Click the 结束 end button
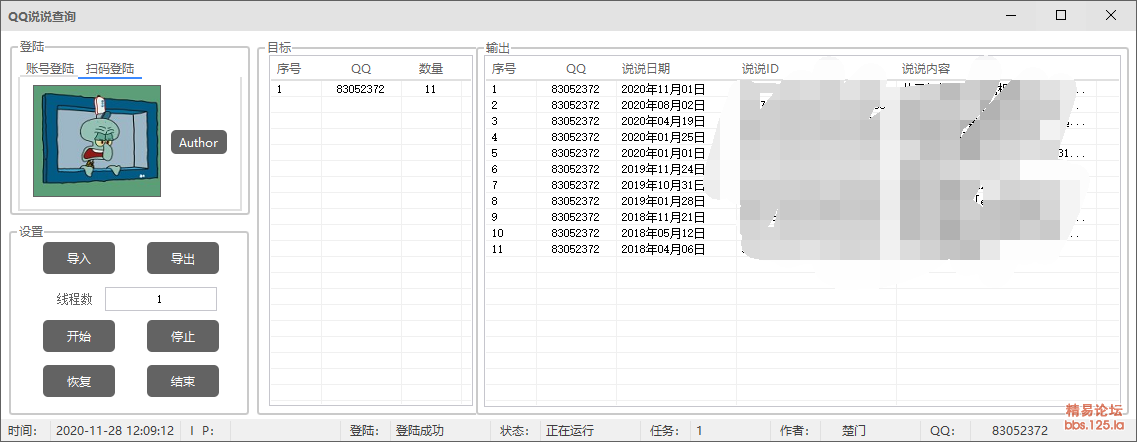 click(183, 381)
